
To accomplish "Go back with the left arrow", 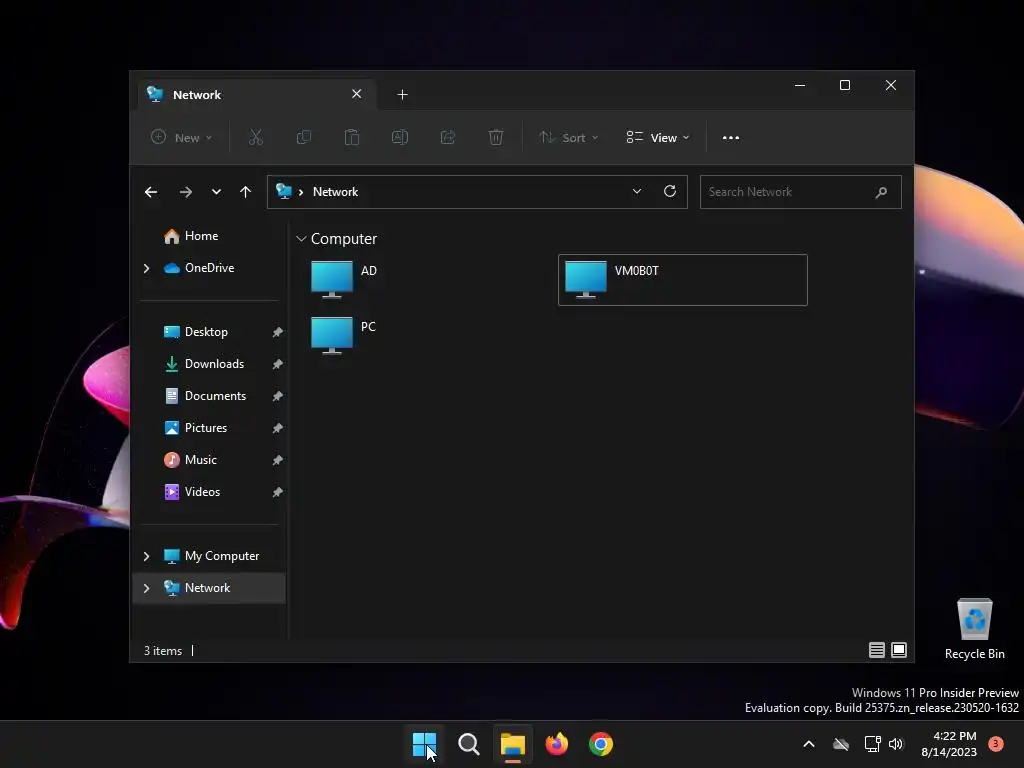I will 151,192.
